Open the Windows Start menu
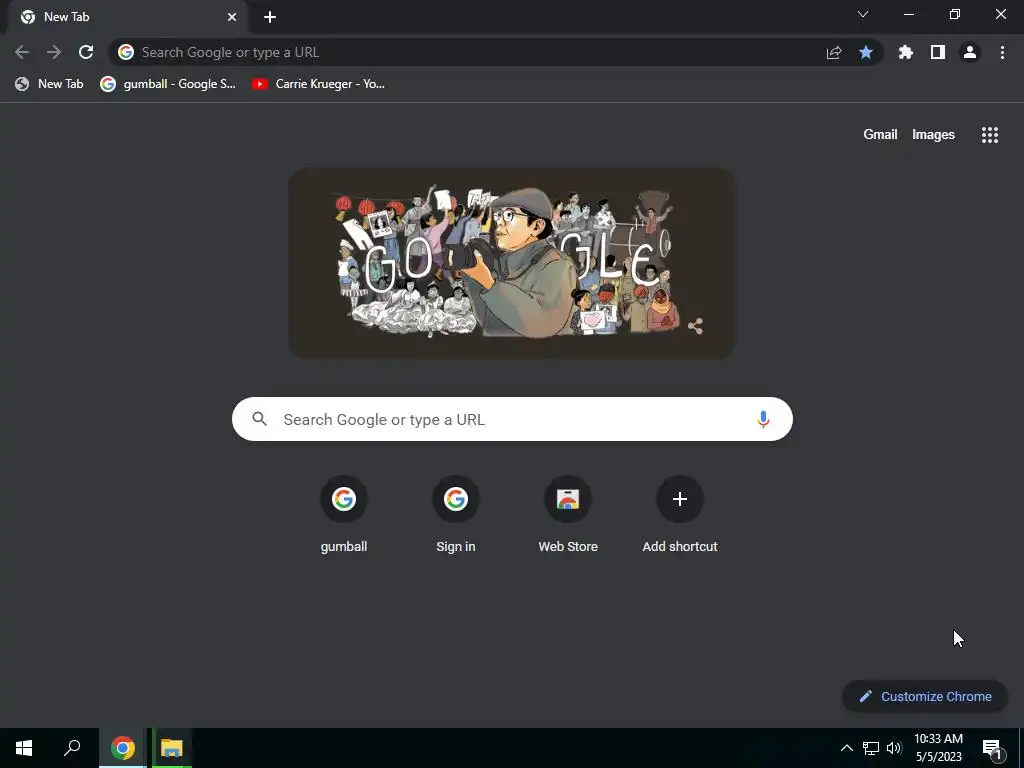Screen dimensions: 1024x768 coord(24,748)
